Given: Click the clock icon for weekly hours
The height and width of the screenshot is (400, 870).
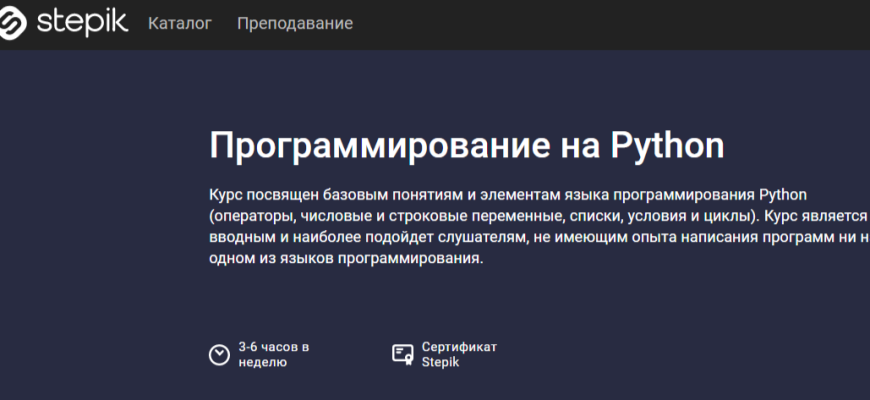Looking at the screenshot, I should click(219, 354).
